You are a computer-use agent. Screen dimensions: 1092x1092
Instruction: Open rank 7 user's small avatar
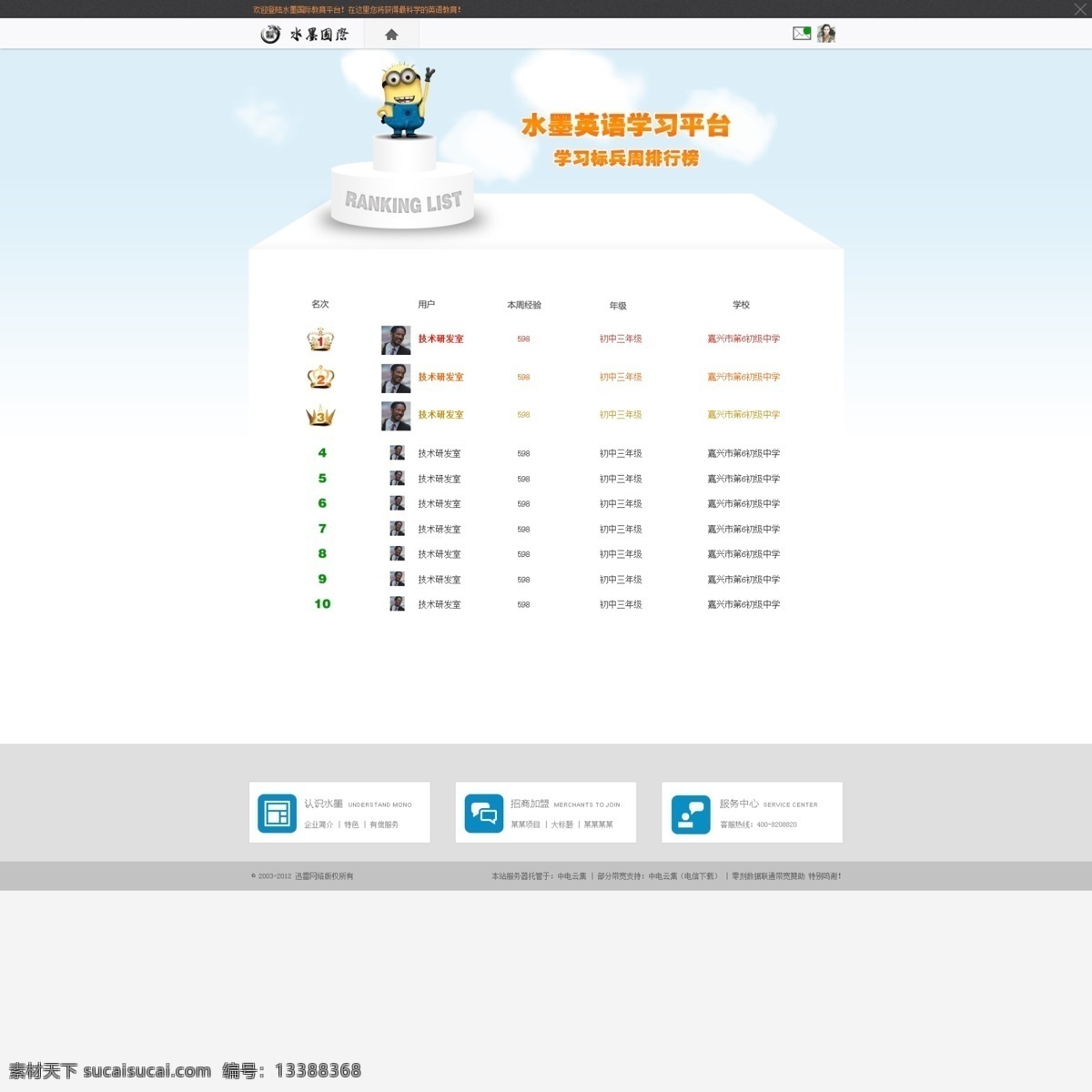[398, 528]
